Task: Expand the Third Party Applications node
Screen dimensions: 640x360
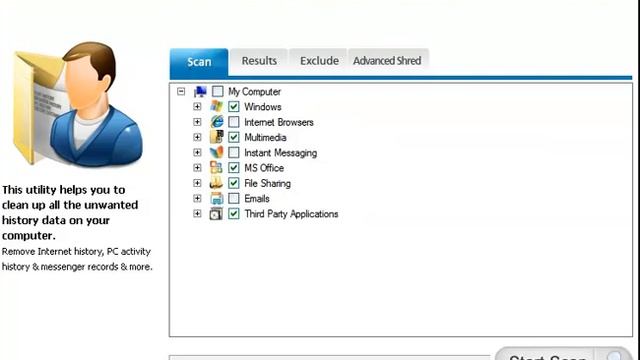Action: tap(197, 213)
